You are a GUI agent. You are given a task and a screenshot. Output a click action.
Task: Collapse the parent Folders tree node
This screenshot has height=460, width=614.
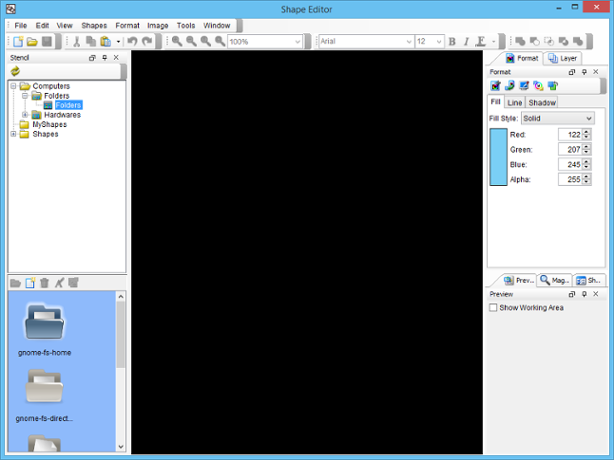[25, 96]
